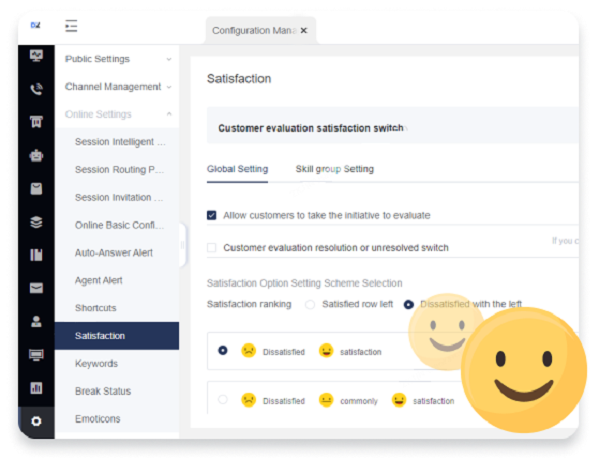
Task: Open Keywords settings page
Action: click(x=96, y=364)
